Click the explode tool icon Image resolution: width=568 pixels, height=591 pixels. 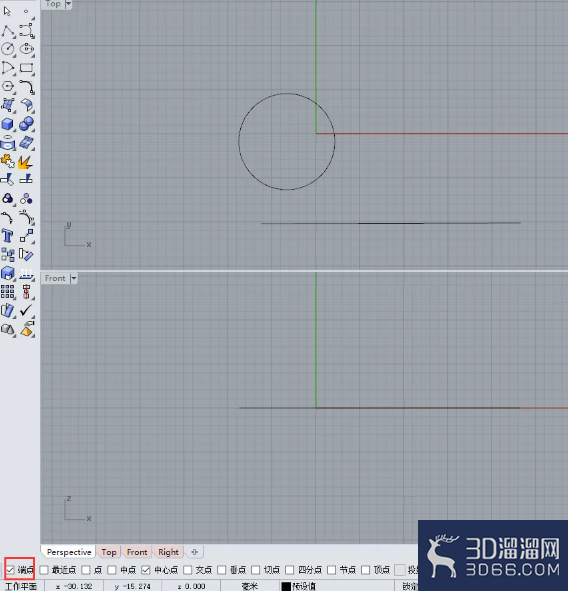(26, 162)
